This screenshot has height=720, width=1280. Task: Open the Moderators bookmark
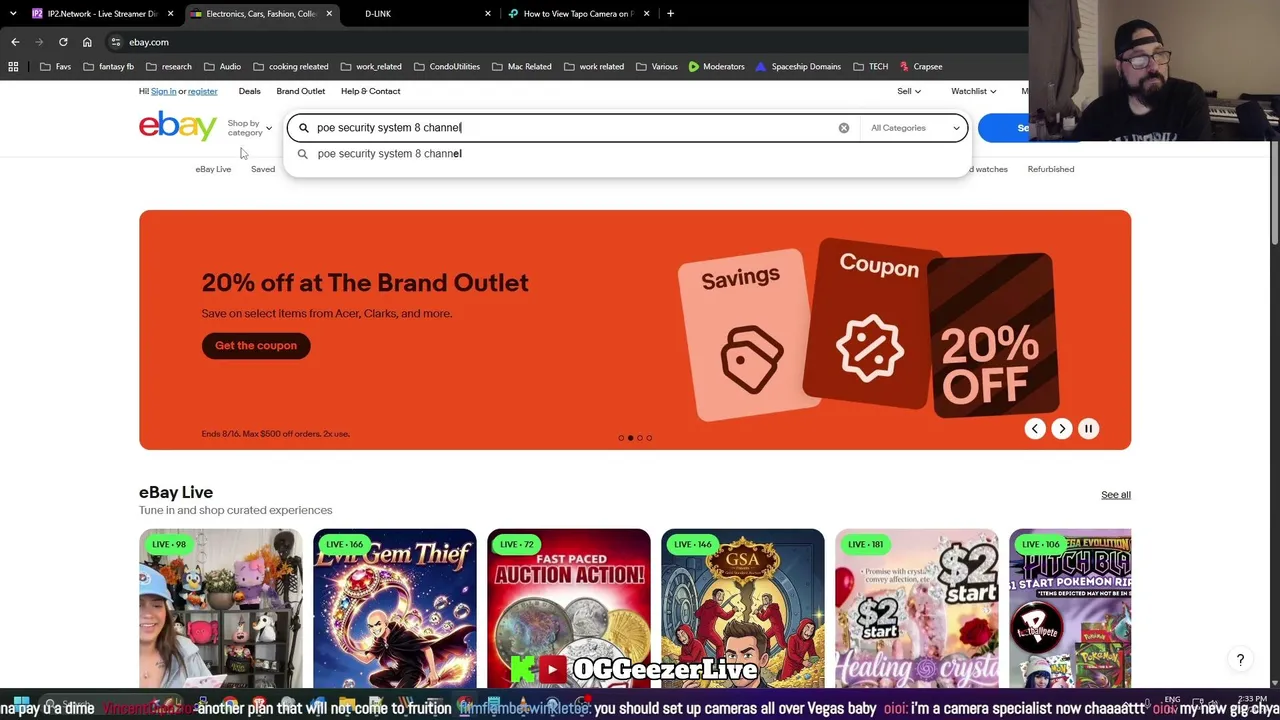click(x=717, y=67)
